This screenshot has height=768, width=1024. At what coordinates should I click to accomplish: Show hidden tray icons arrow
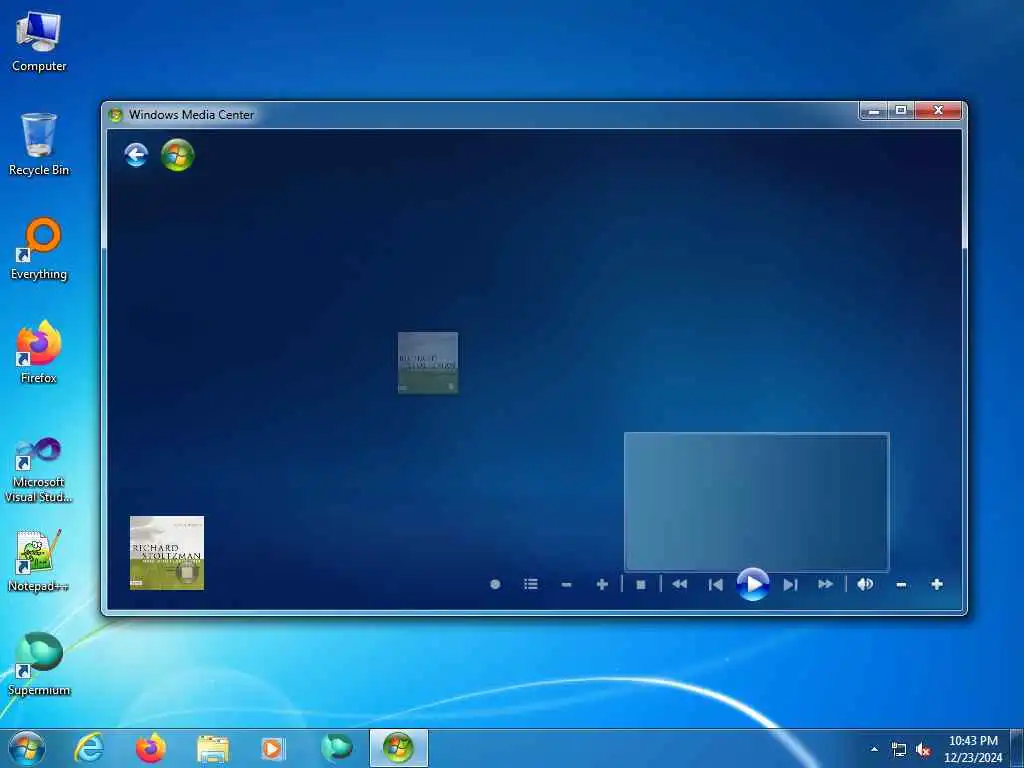874,749
